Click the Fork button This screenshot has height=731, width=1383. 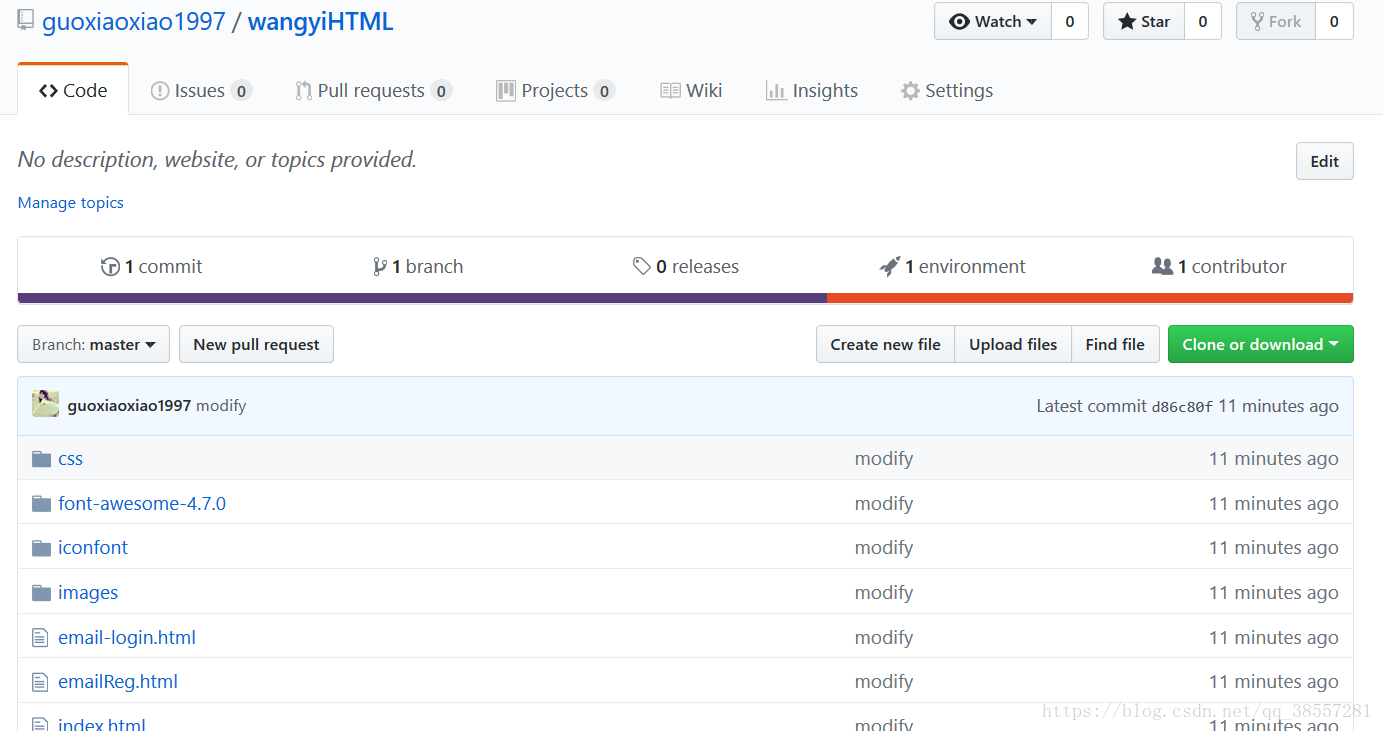(x=1275, y=21)
